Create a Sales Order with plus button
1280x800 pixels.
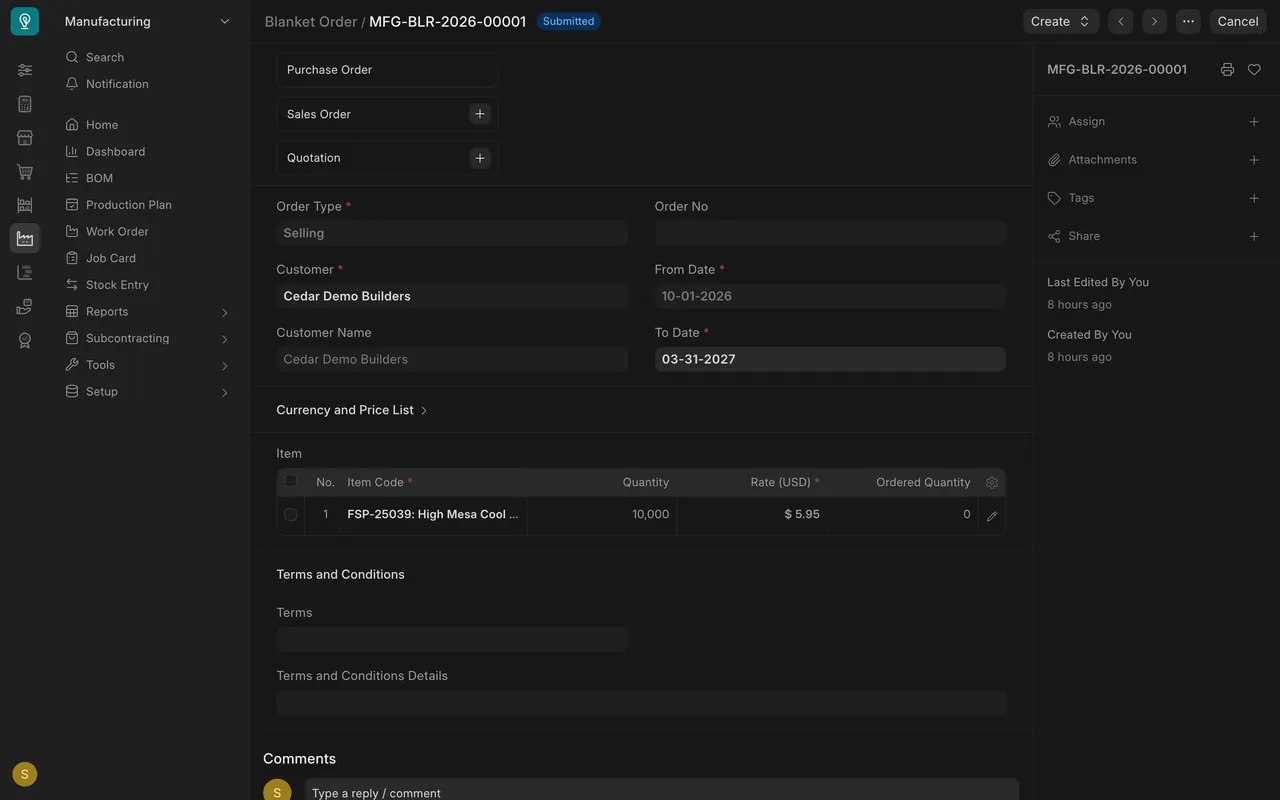(480, 114)
